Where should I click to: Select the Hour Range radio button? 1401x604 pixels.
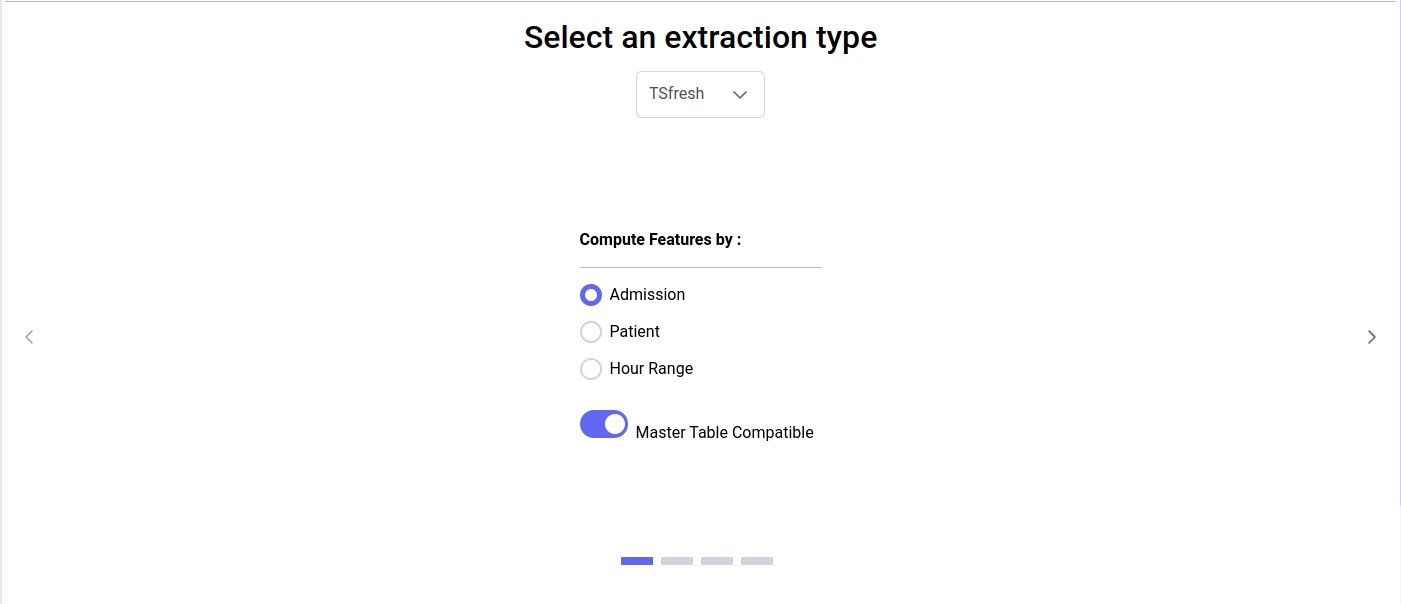tap(591, 369)
